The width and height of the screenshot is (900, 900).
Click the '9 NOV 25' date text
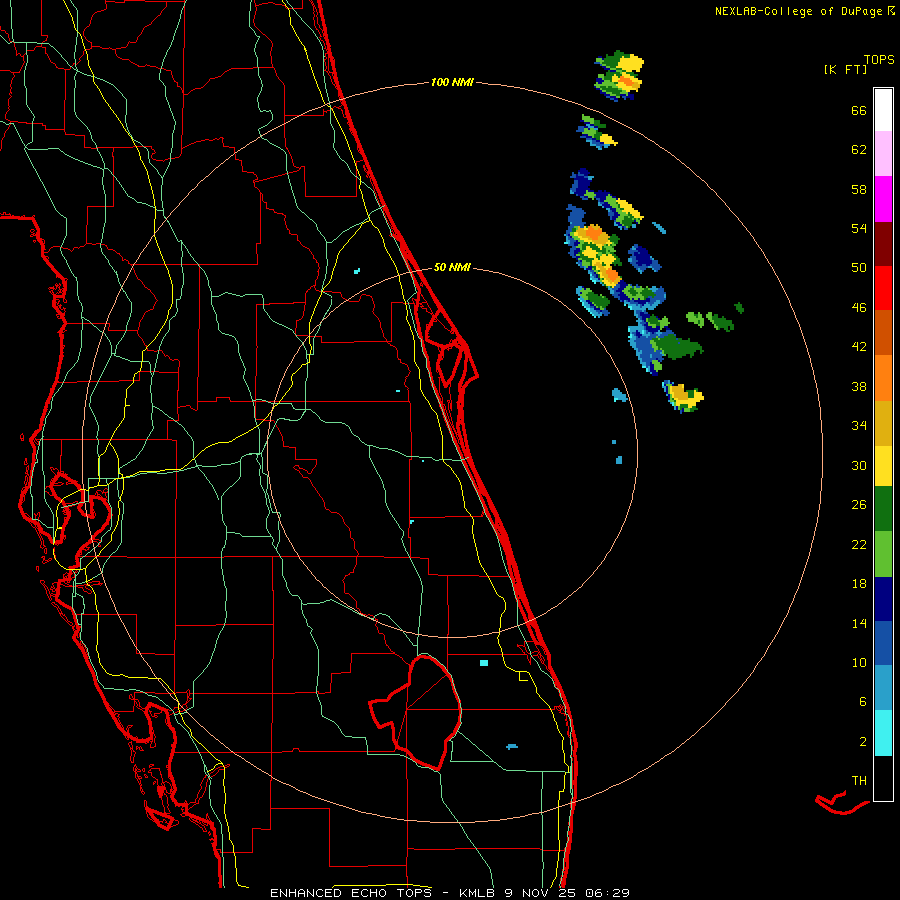pos(540,893)
